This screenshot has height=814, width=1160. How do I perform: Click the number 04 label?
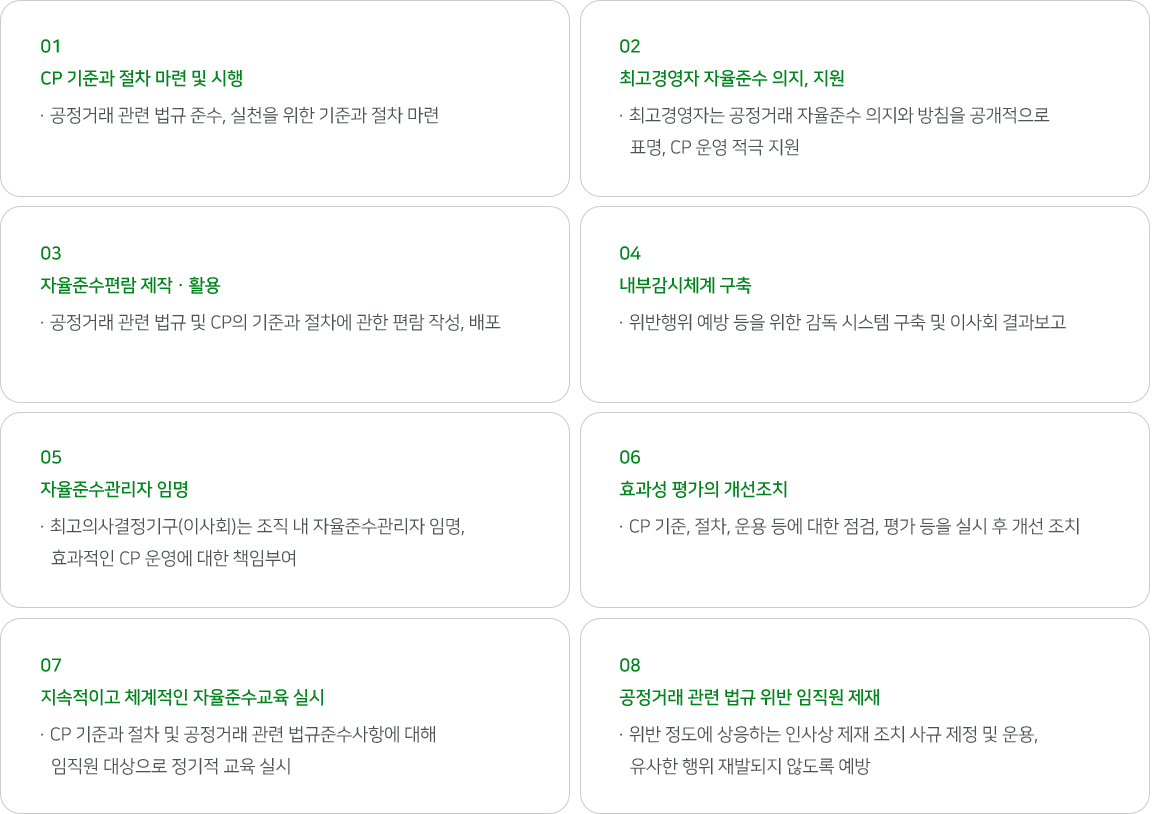coord(630,254)
